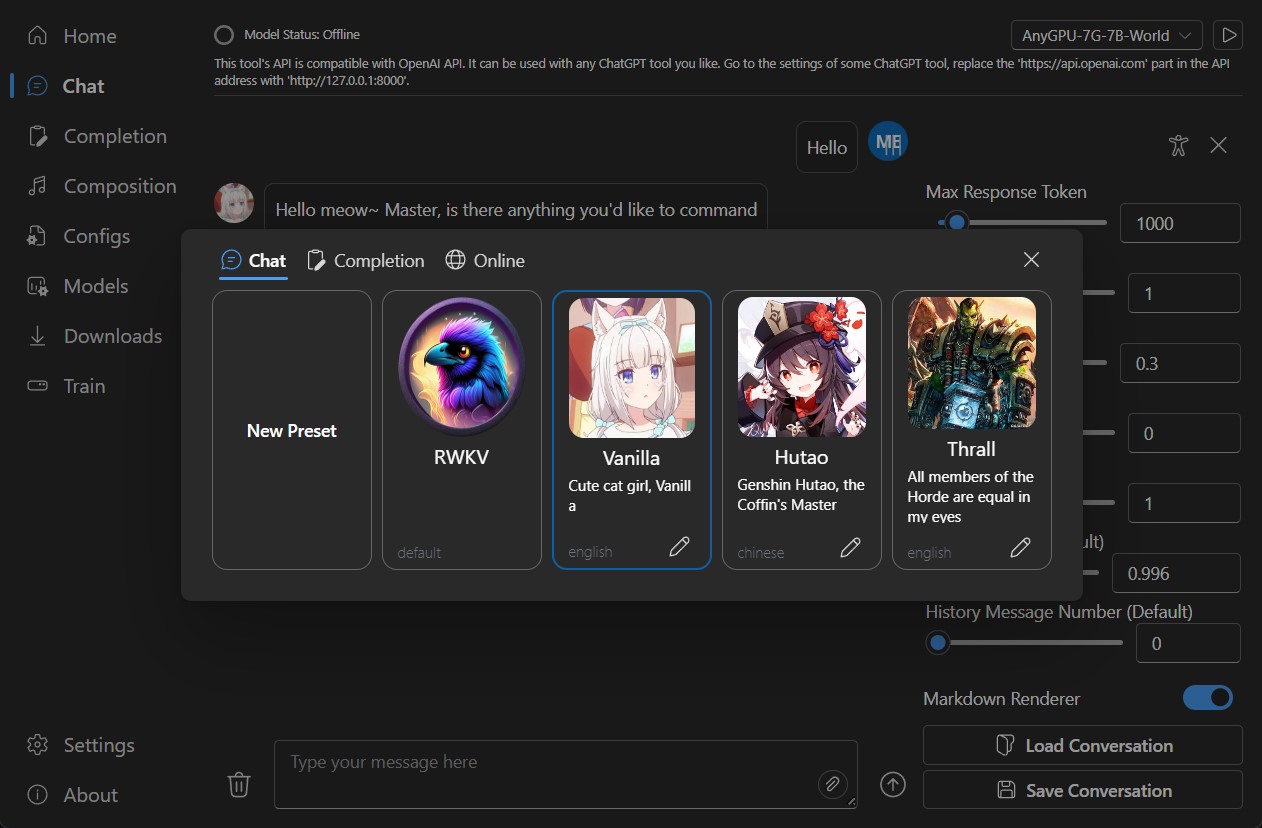Select the New Preset card
Viewport: 1262px width, 828px height.
pyautogui.click(x=292, y=430)
